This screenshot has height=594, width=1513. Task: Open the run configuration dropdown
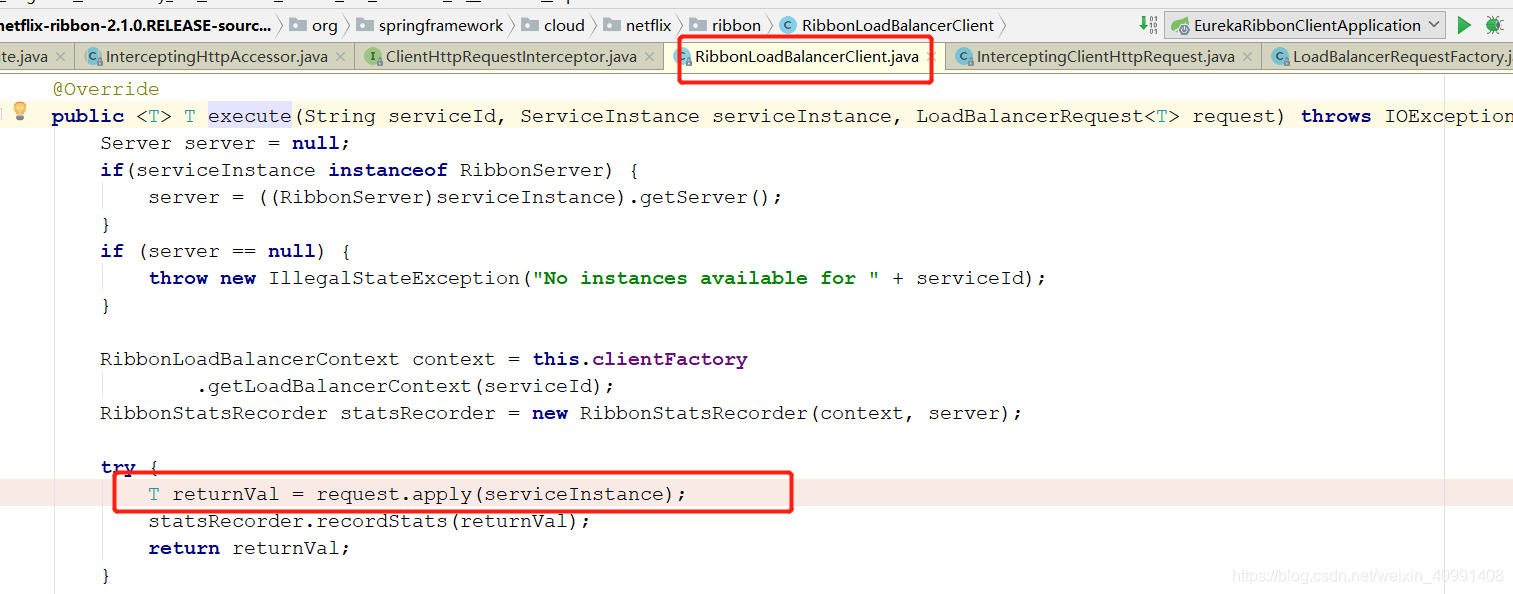(1306, 25)
